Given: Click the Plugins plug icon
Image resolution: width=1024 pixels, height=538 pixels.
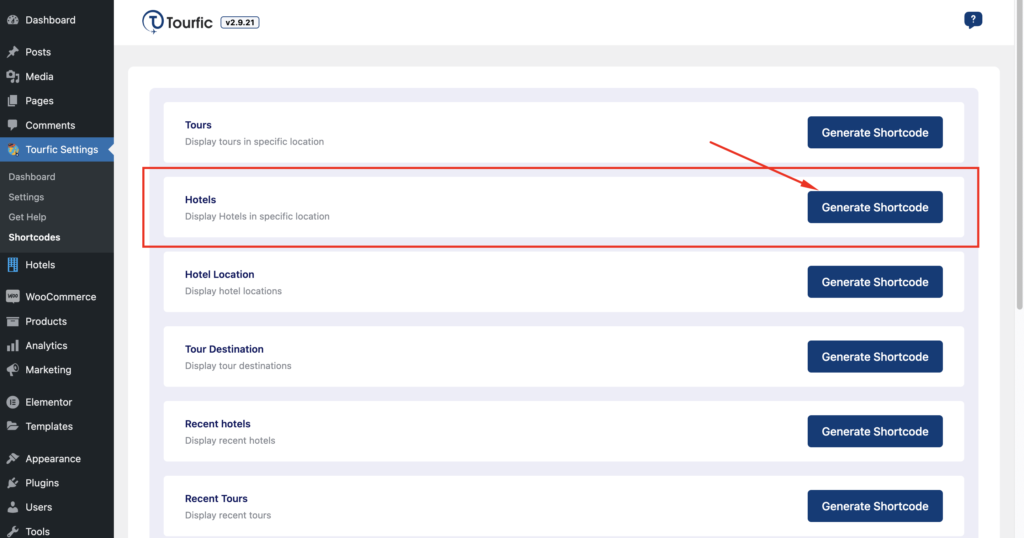Looking at the screenshot, I should pyautogui.click(x=12, y=483).
